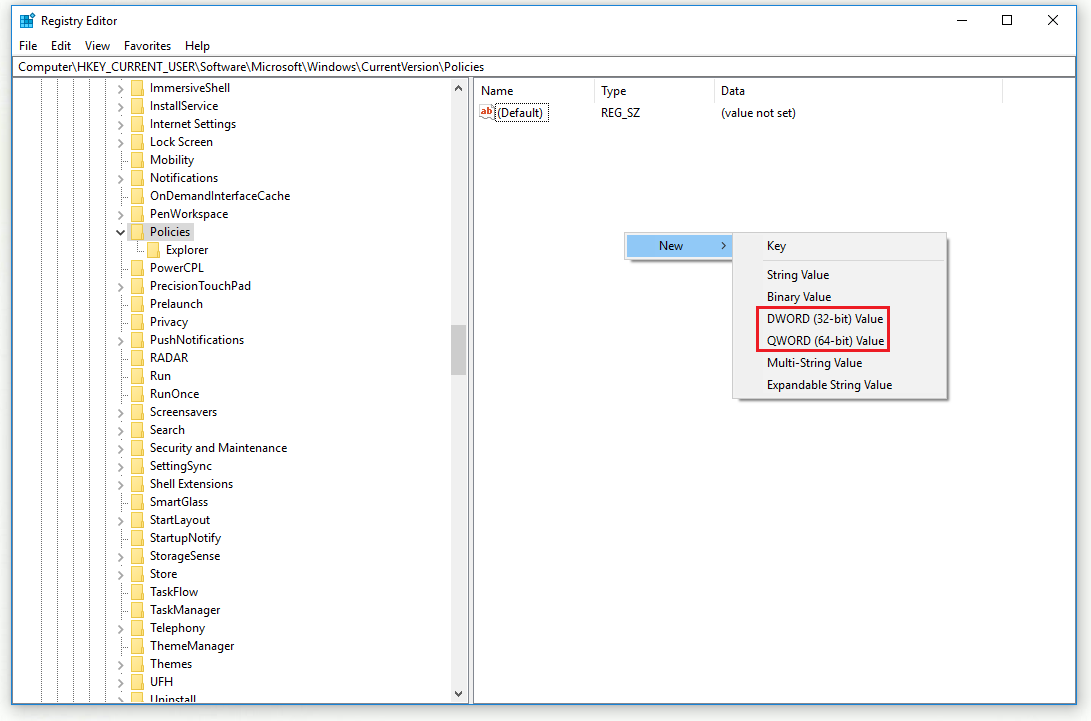The width and height of the screenshot is (1091, 721).
Task: Click the Internet Settings folder icon
Action: [137, 124]
